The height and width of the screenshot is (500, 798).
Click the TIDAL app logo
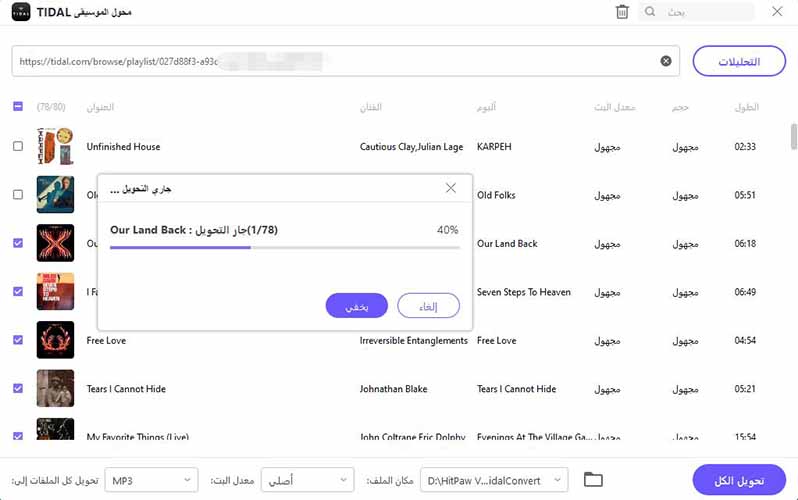point(21,12)
